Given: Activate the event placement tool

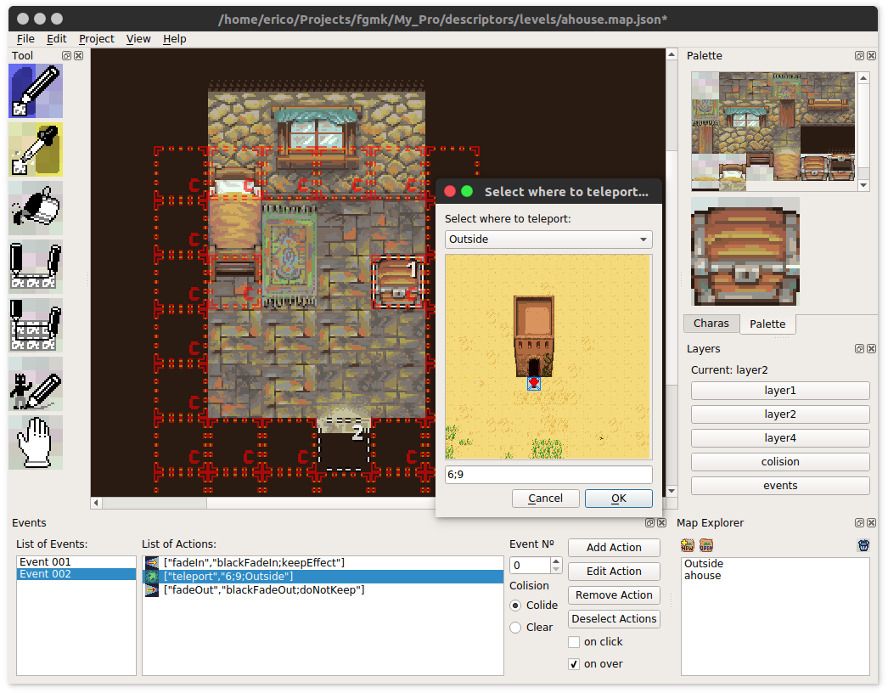Looking at the screenshot, I should point(35,385).
